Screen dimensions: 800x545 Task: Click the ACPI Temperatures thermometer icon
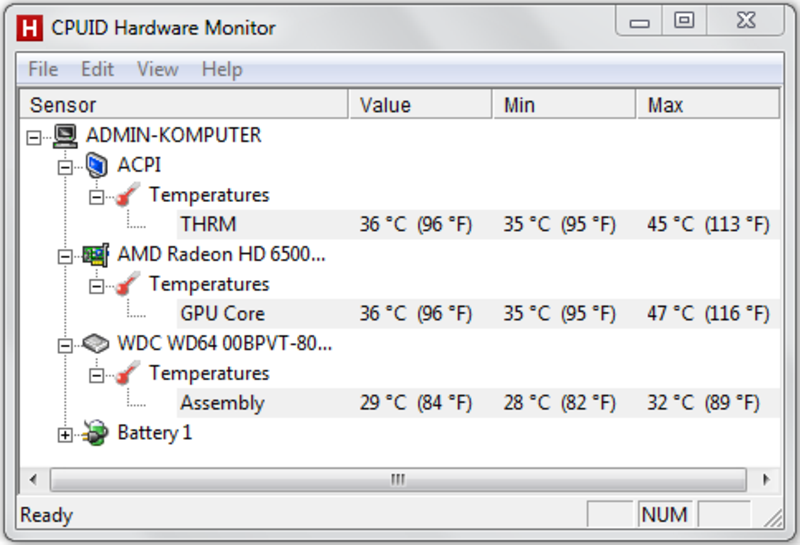(128, 195)
